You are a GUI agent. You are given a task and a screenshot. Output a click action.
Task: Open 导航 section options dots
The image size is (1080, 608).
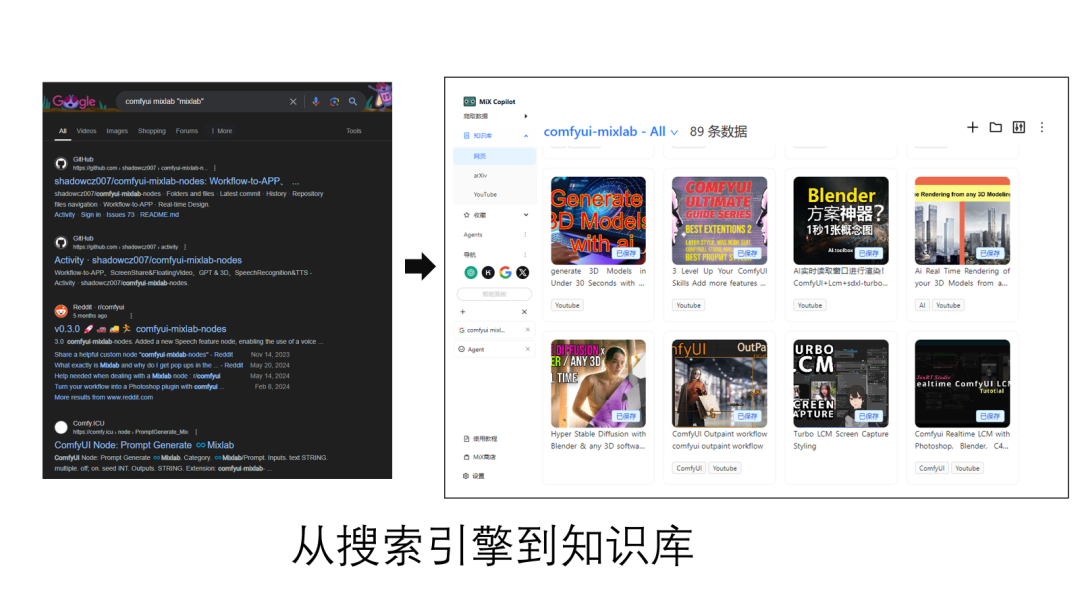525,255
